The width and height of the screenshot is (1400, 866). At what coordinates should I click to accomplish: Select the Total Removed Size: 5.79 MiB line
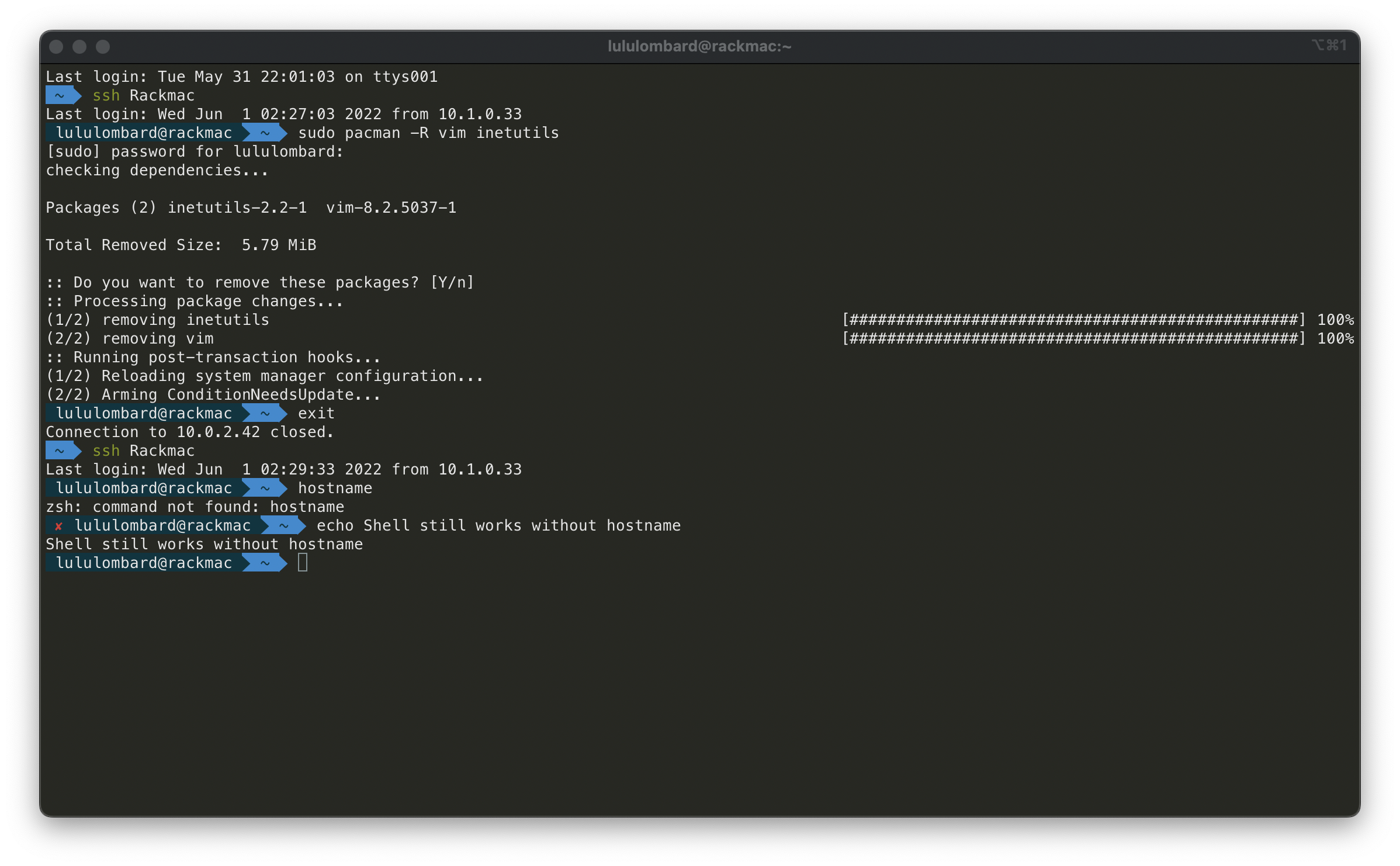point(181,245)
